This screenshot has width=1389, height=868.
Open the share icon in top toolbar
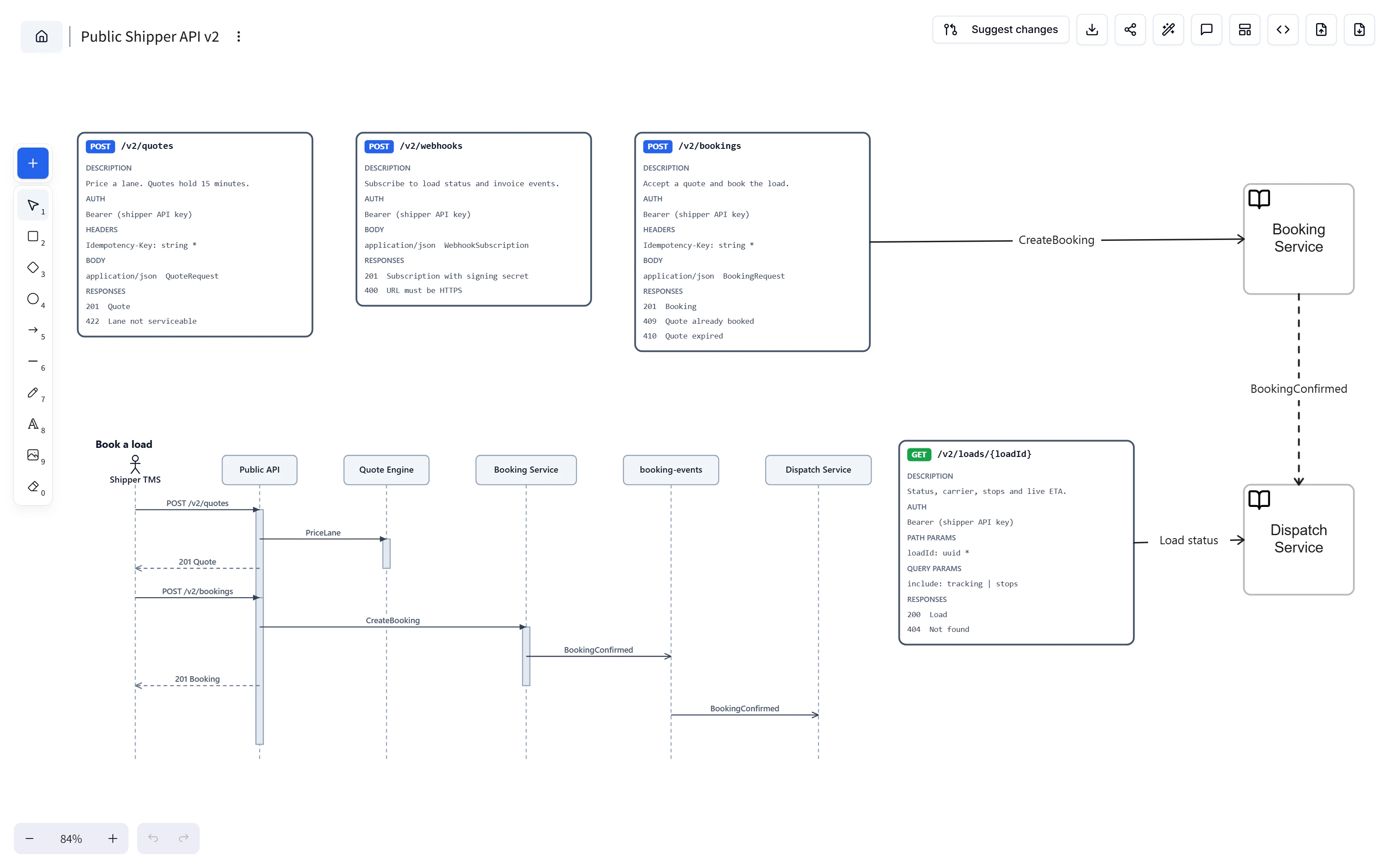pyautogui.click(x=1129, y=29)
